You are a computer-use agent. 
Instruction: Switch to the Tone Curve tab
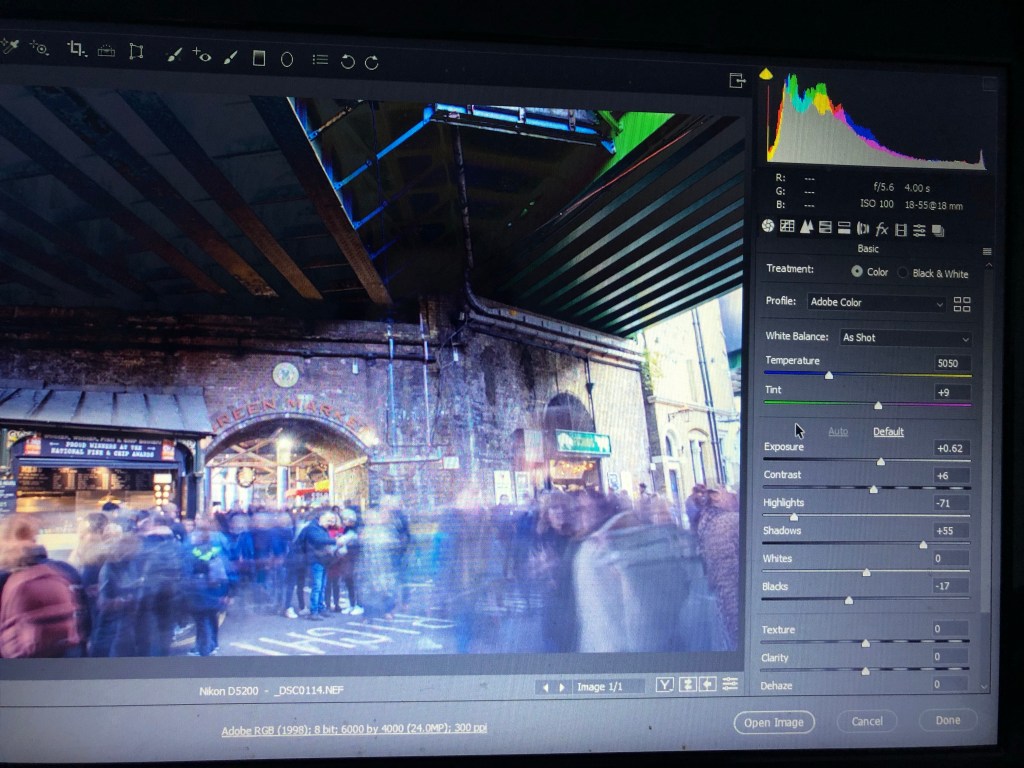(787, 227)
